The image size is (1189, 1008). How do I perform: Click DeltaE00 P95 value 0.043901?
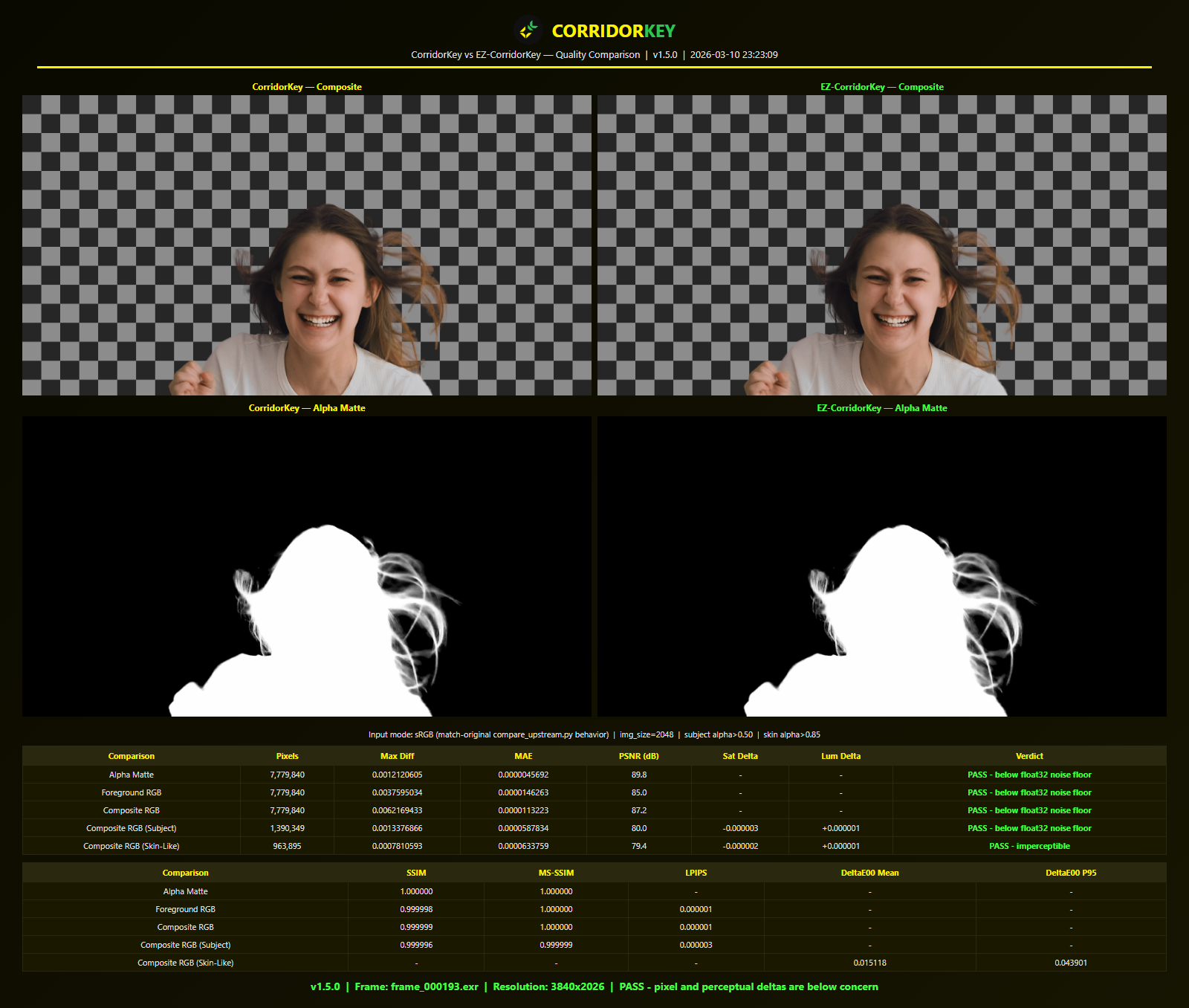point(1071,963)
